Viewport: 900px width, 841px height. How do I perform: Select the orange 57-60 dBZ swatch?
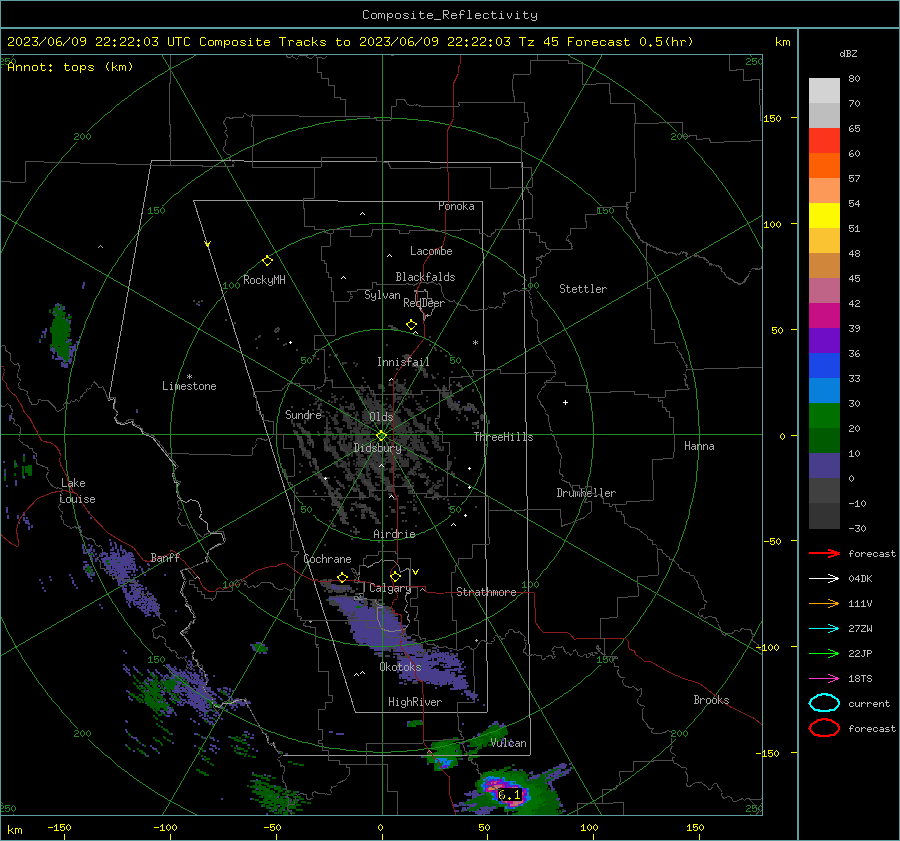pyautogui.click(x=824, y=166)
